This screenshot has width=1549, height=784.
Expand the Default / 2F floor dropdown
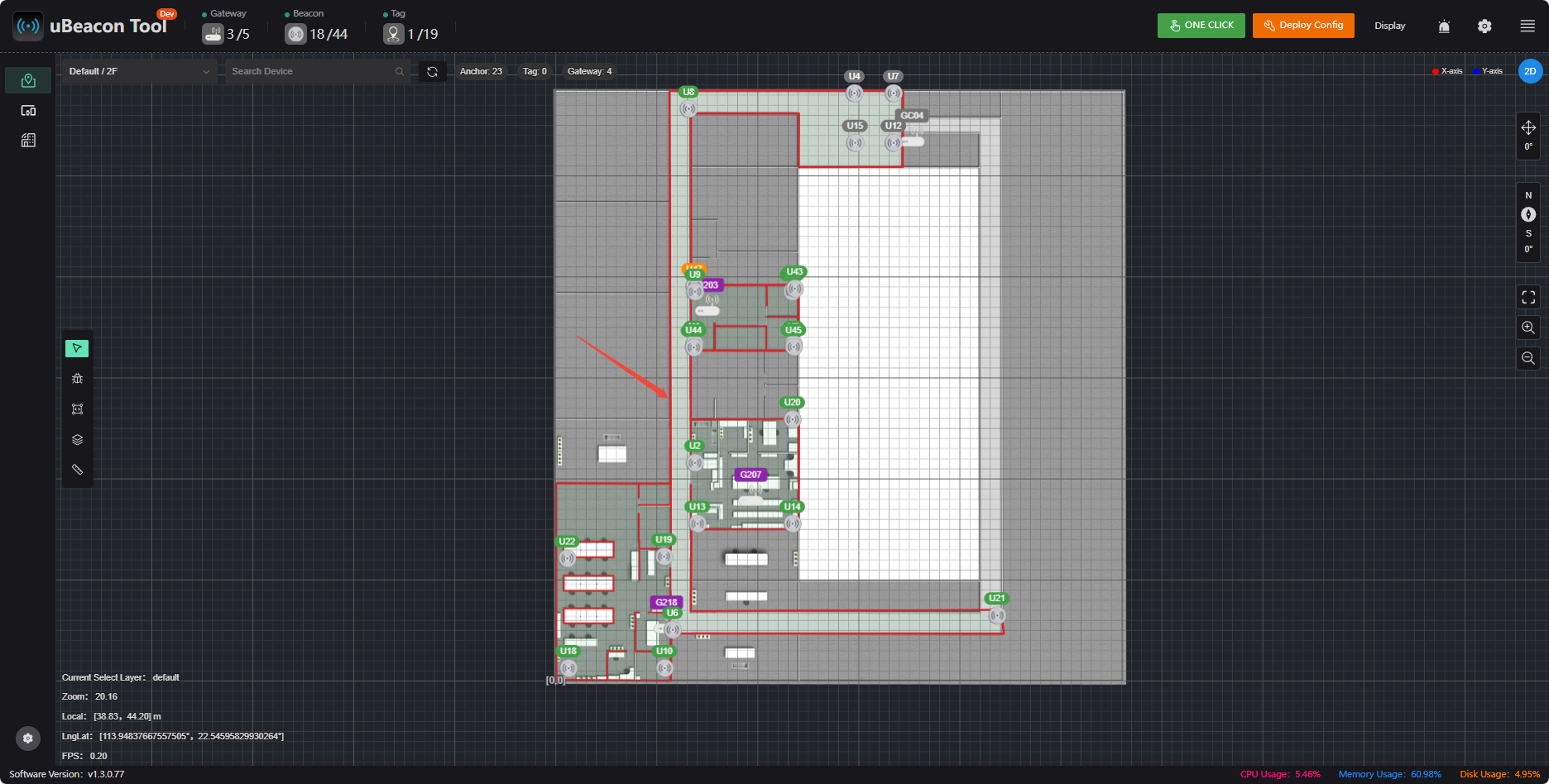(x=139, y=71)
